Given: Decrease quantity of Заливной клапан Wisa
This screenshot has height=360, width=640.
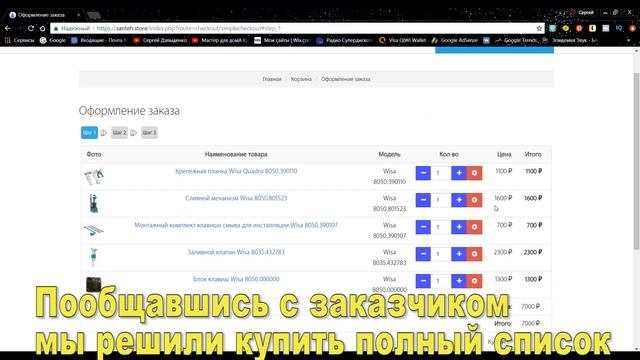Looking at the screenshot, I should point(423,254).
